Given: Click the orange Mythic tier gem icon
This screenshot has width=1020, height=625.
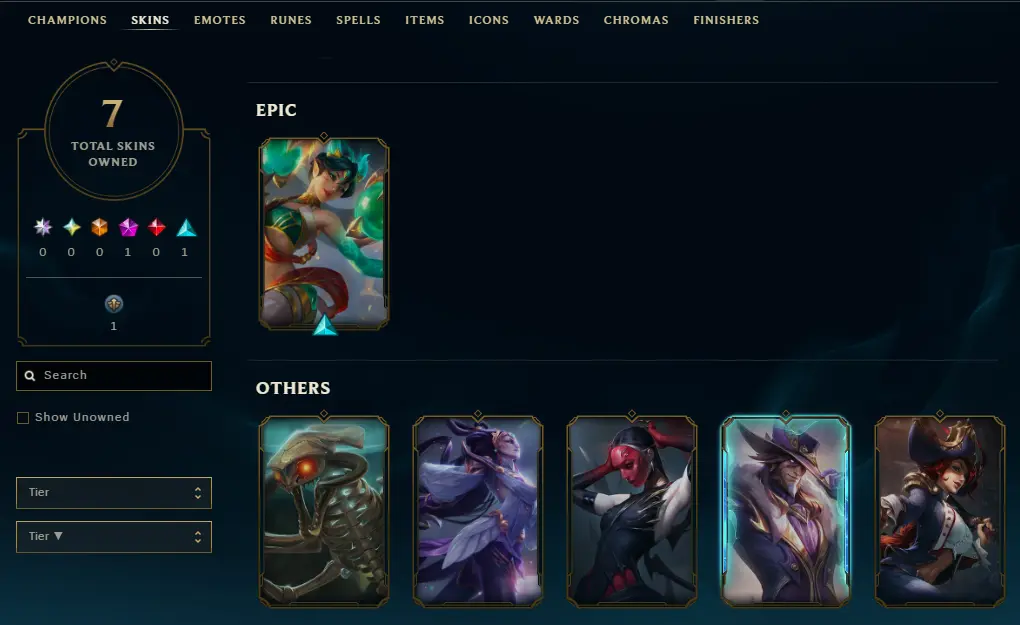Looking at the screenshot, I should 100,227.
